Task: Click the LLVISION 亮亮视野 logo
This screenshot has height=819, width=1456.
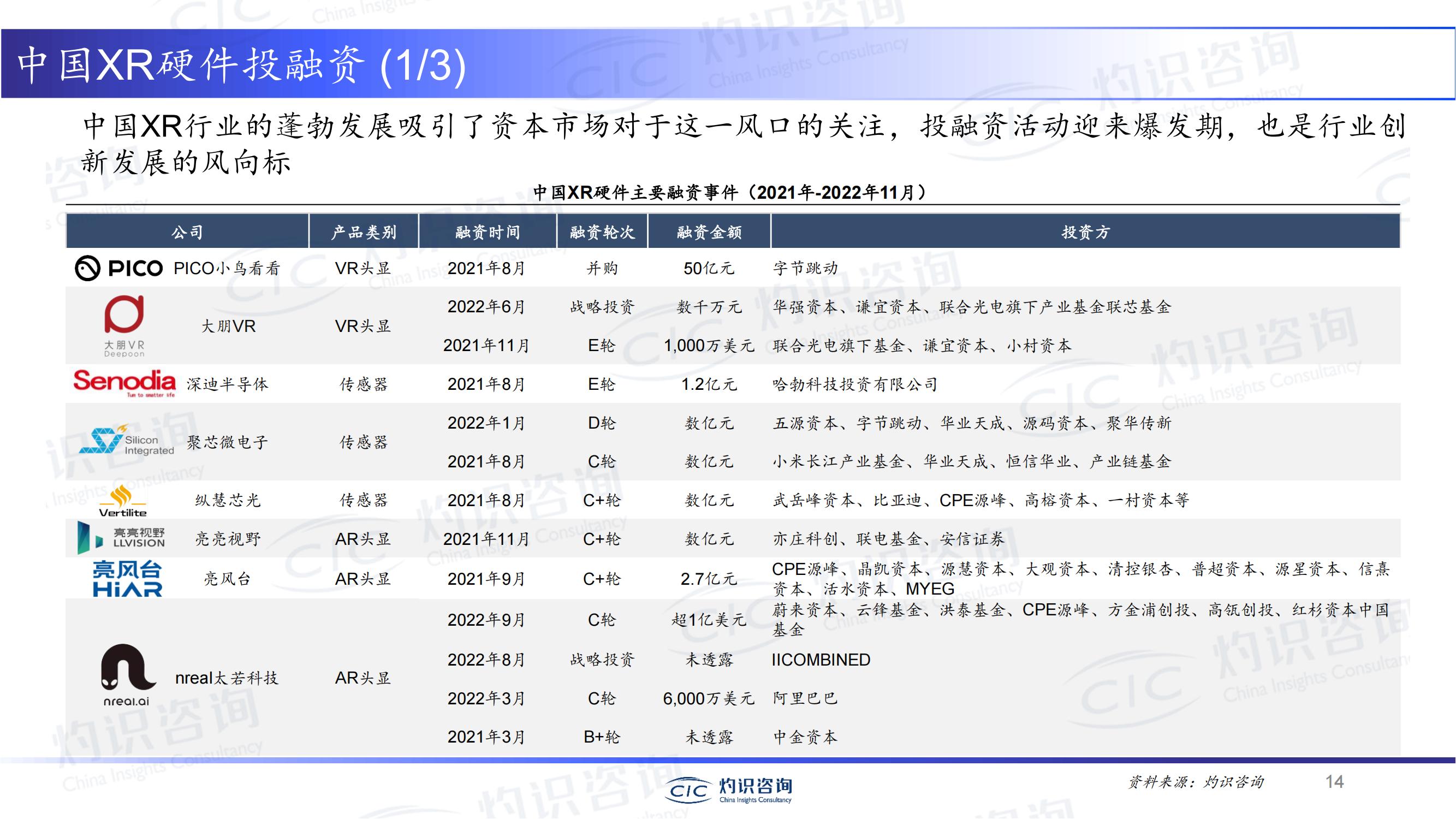Action: [x=121, y=537]
